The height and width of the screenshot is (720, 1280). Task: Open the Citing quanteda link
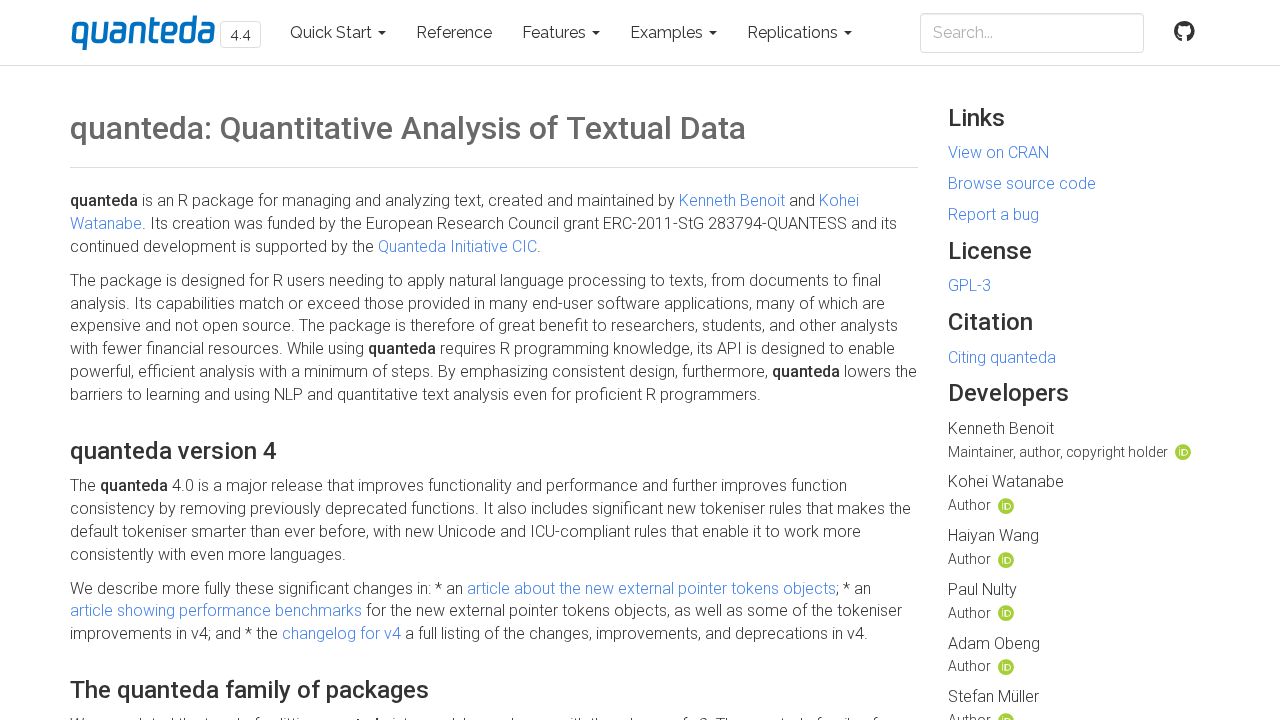coord(1002,358)
